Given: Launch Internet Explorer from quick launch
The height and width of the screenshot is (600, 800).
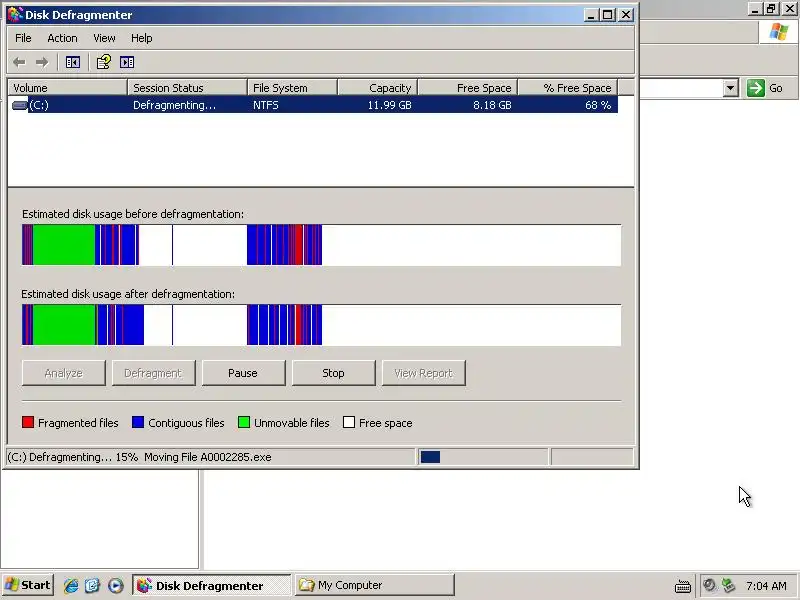Looking at the screenshot, I should pyautogui.click(x=71, y=585).
